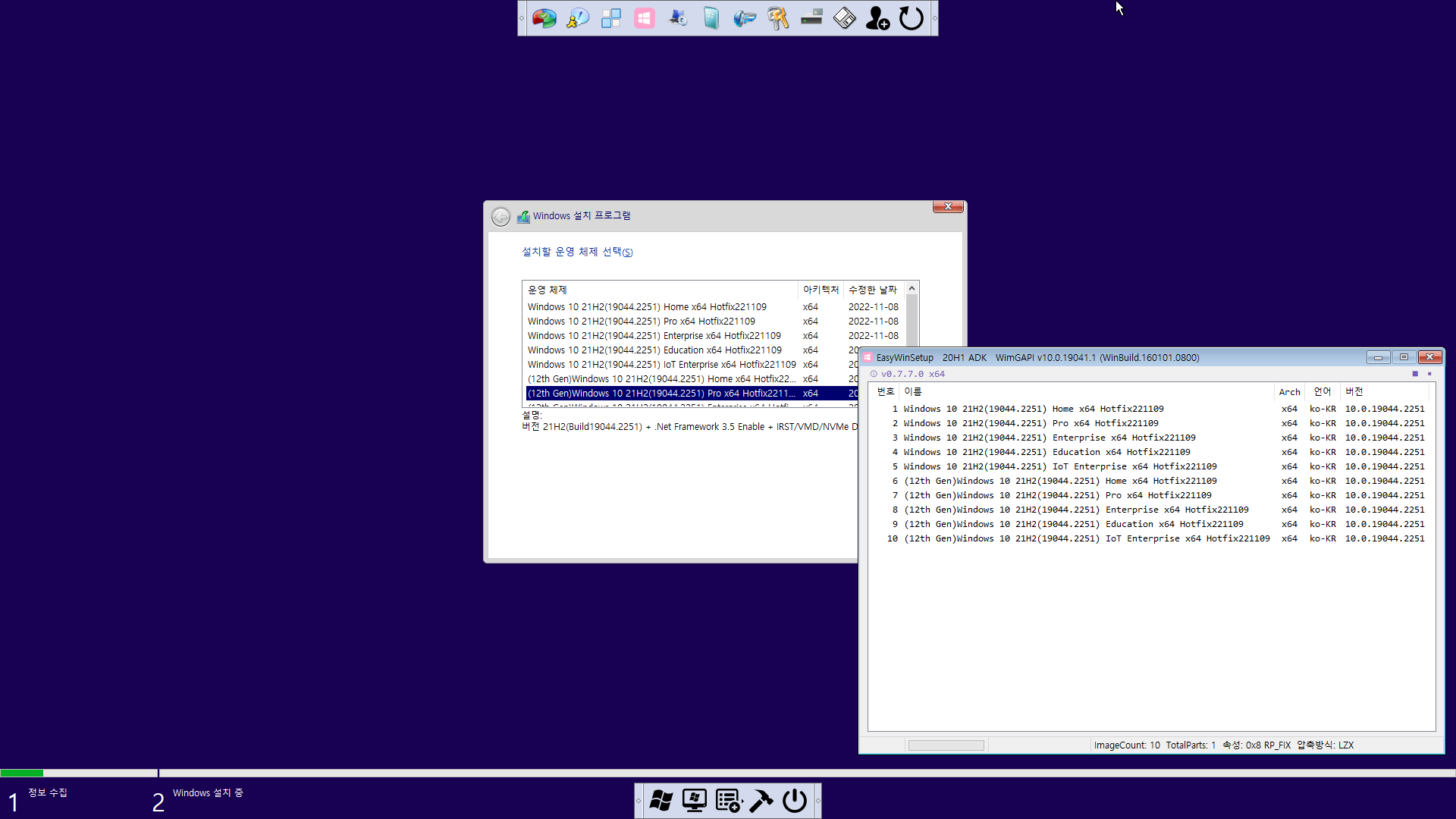Screen dimensions: 1456x819
Task: Click the Windows setup title icon
Action: [x=523, y=217]
